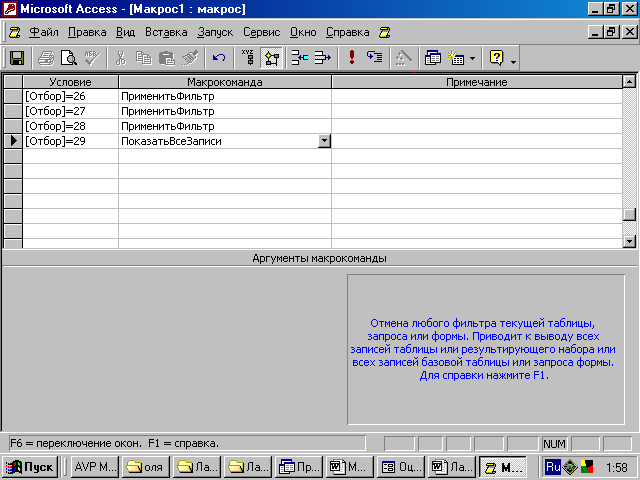Switch to the оля folder taskbar button
The width and height of the screenshot is (640, 480).
click(145, 467)
